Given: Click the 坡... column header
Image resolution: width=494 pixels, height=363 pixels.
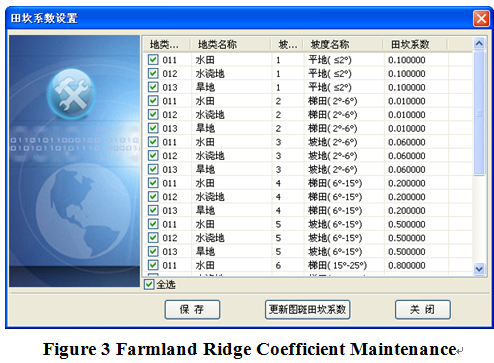Looking at the screenshot, I should click(x=287, y=44).
